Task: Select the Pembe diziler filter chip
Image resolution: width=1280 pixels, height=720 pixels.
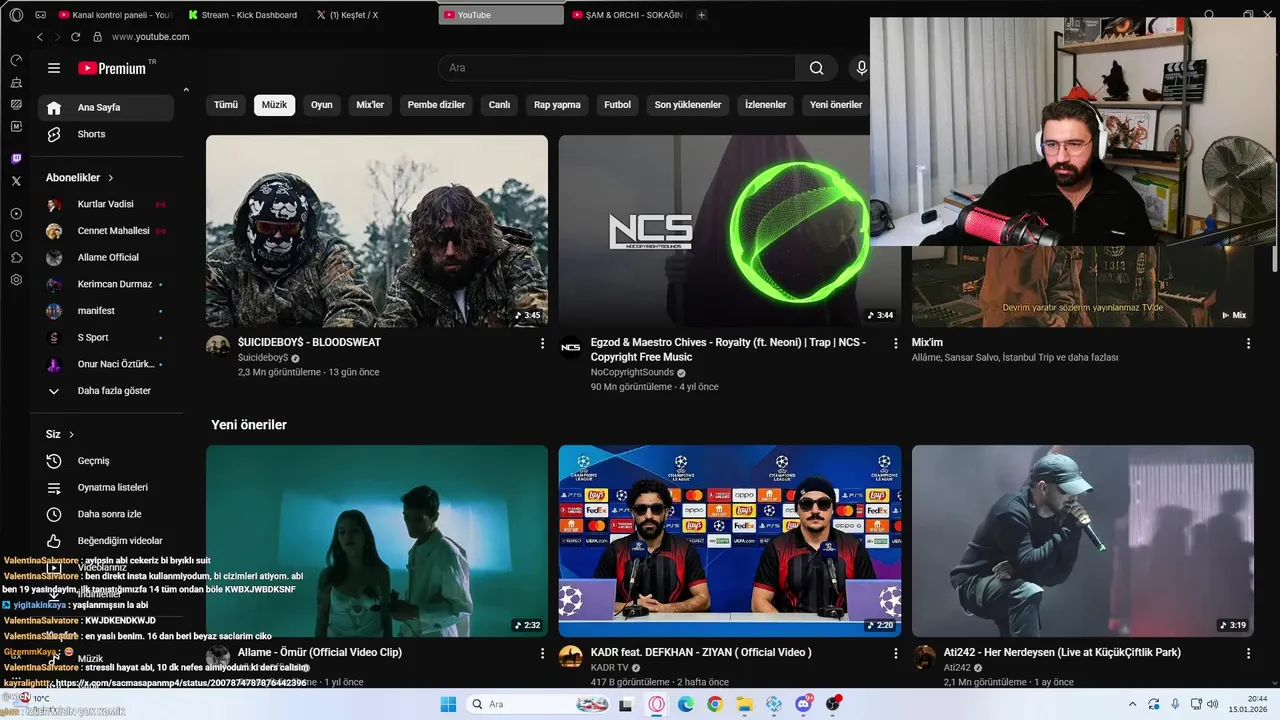Action: pyautogui.click(x=436, y=105)
